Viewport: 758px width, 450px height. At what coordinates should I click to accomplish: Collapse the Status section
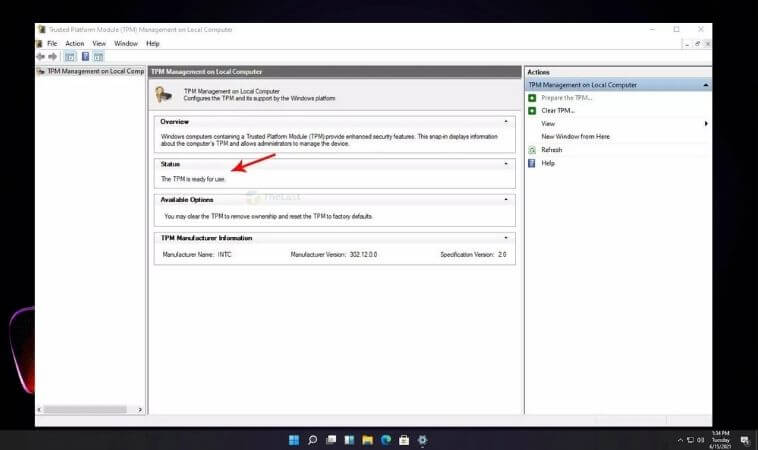(505, 163)
